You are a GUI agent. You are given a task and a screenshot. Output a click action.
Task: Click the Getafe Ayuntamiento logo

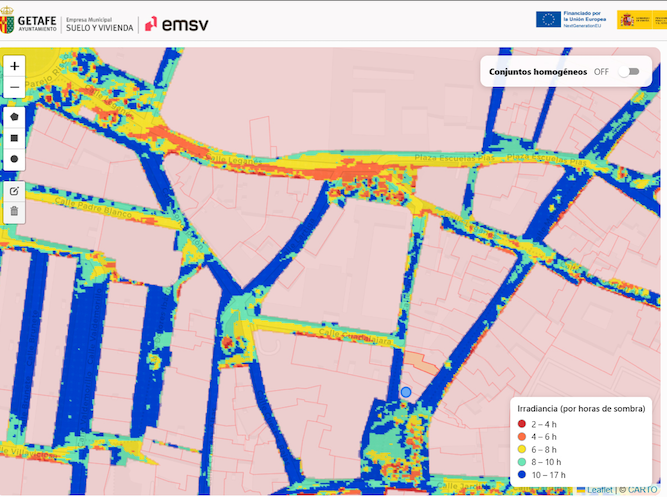(28, 21)
